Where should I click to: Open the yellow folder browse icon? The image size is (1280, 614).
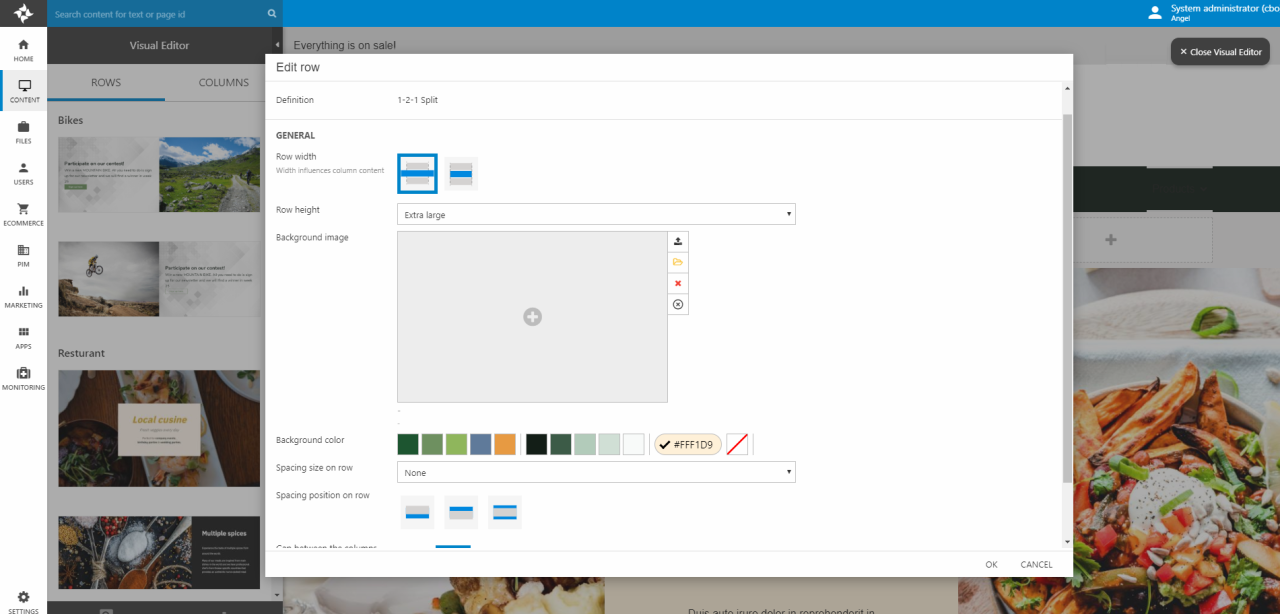(678, 262)
